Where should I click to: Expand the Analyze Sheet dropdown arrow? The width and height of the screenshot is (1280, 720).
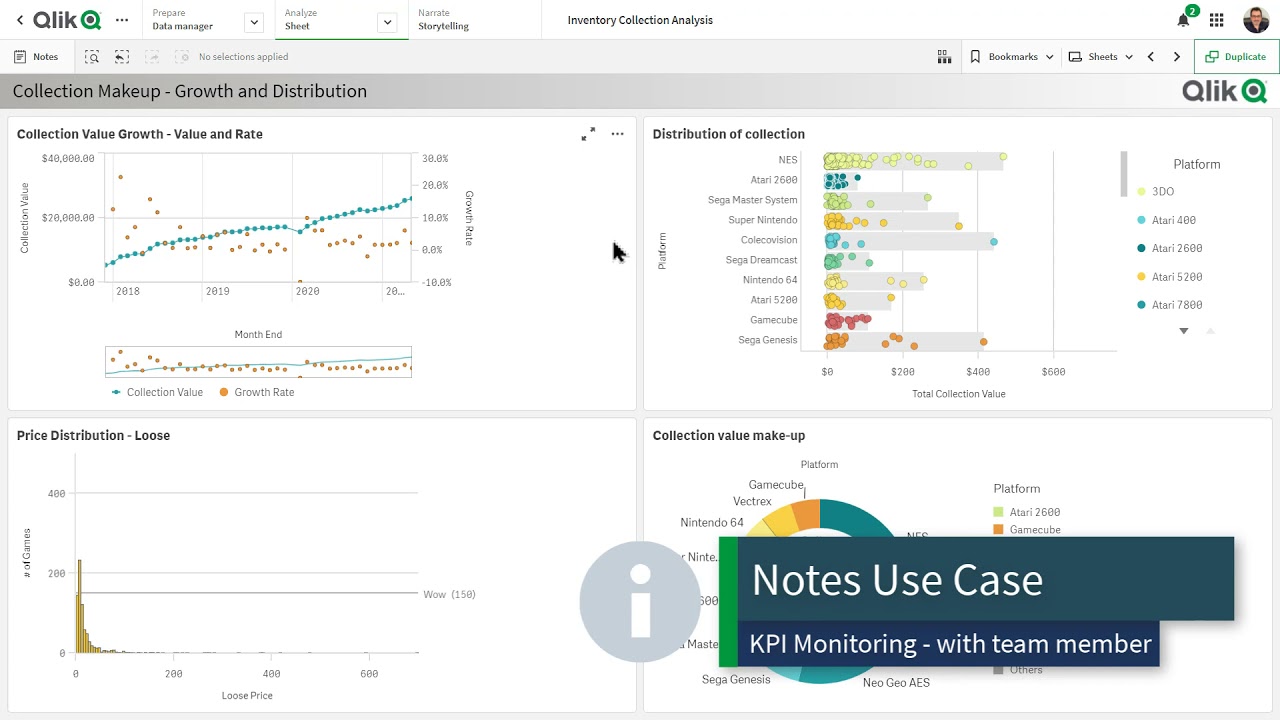[387, 21]
